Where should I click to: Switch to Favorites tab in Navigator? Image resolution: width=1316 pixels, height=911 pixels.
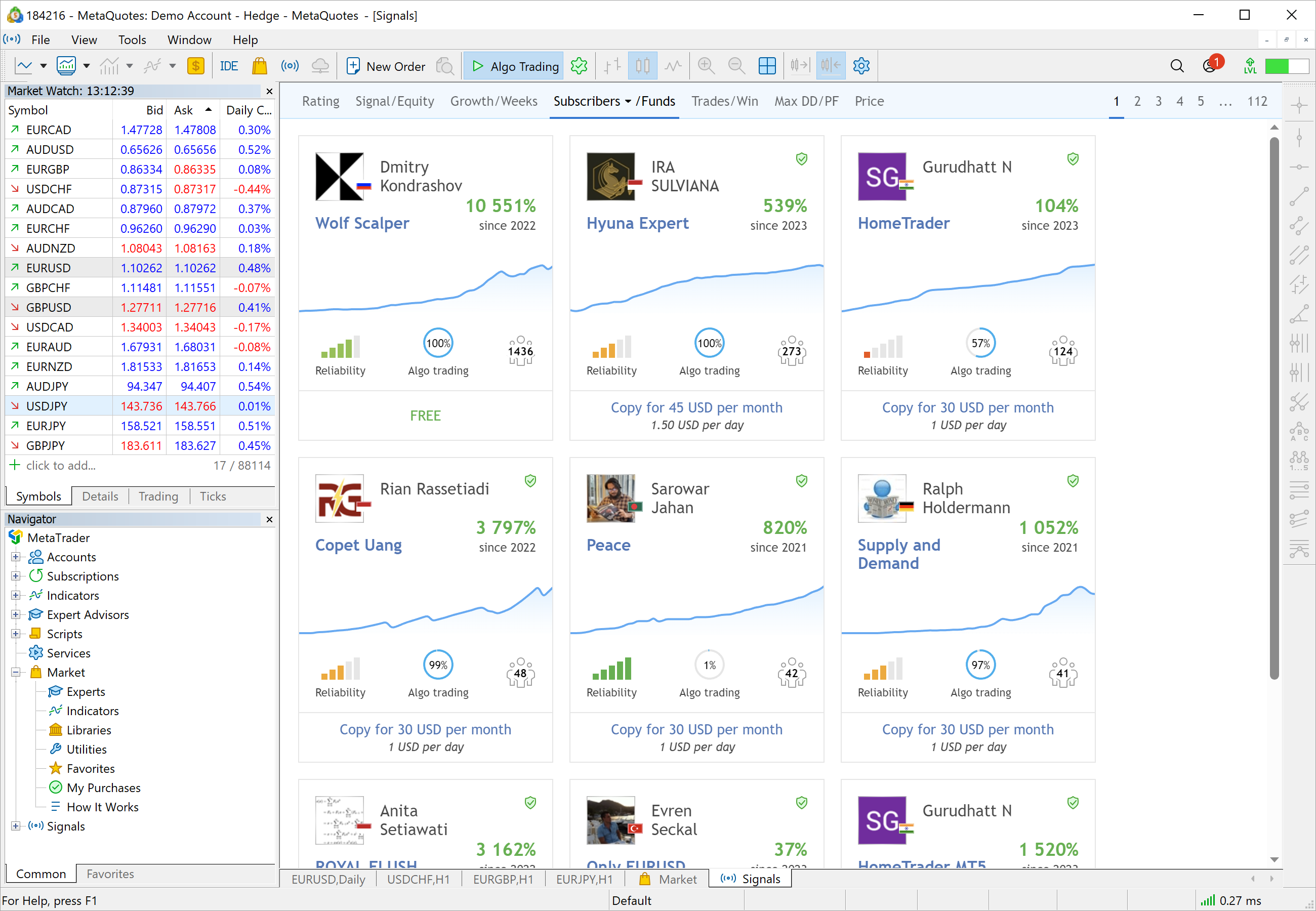click(x=110, y=874)
